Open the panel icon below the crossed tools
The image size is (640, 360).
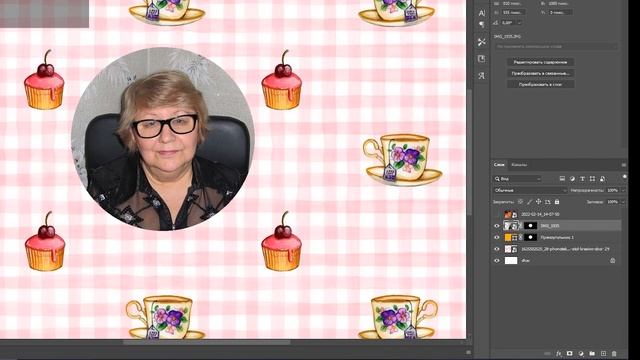tap(482, 59)
